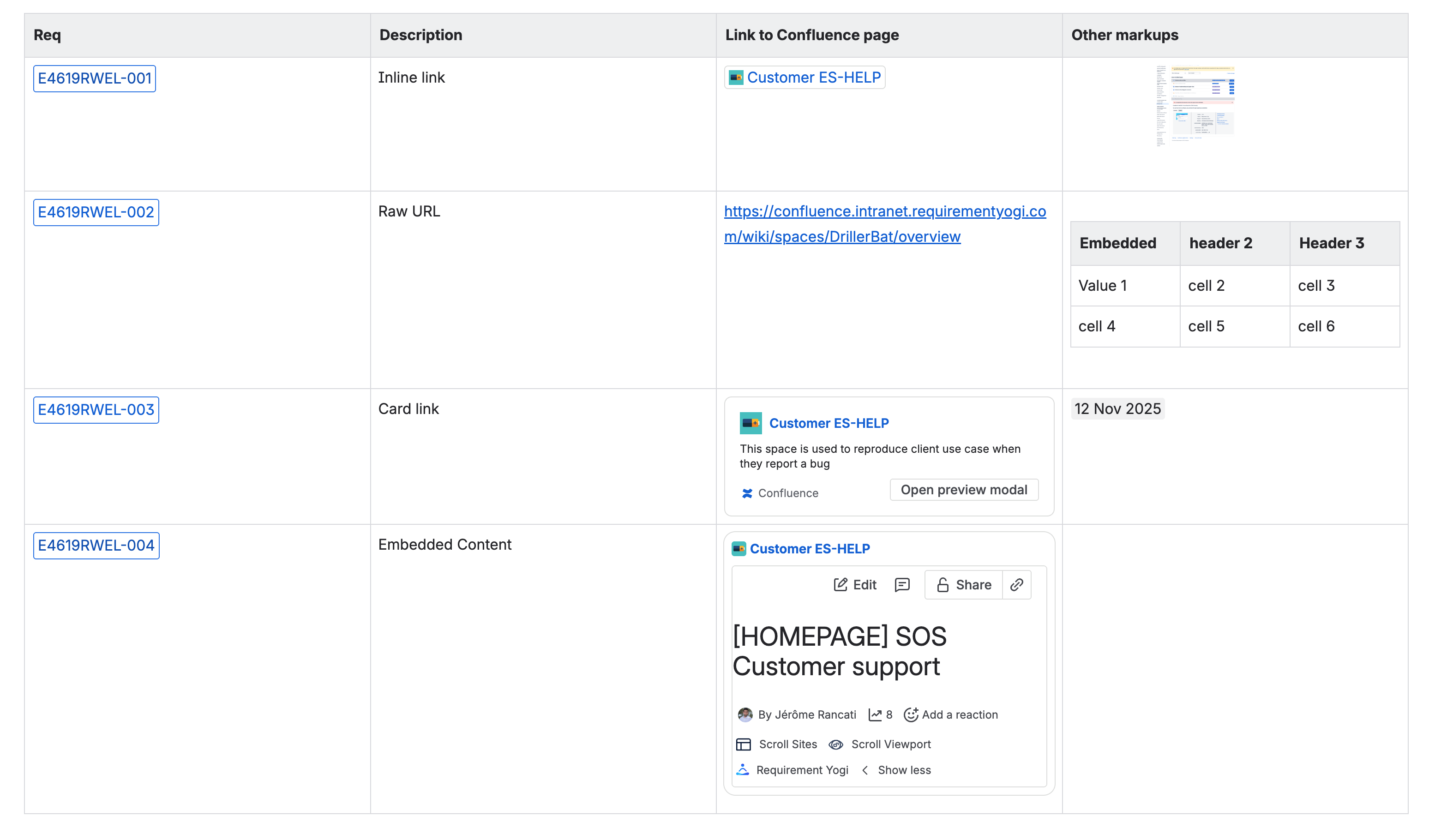Viewport: 1441px width, 840px height.
Task: Click the analytics views icon showing 8
Action: click(x=876, y=714)
